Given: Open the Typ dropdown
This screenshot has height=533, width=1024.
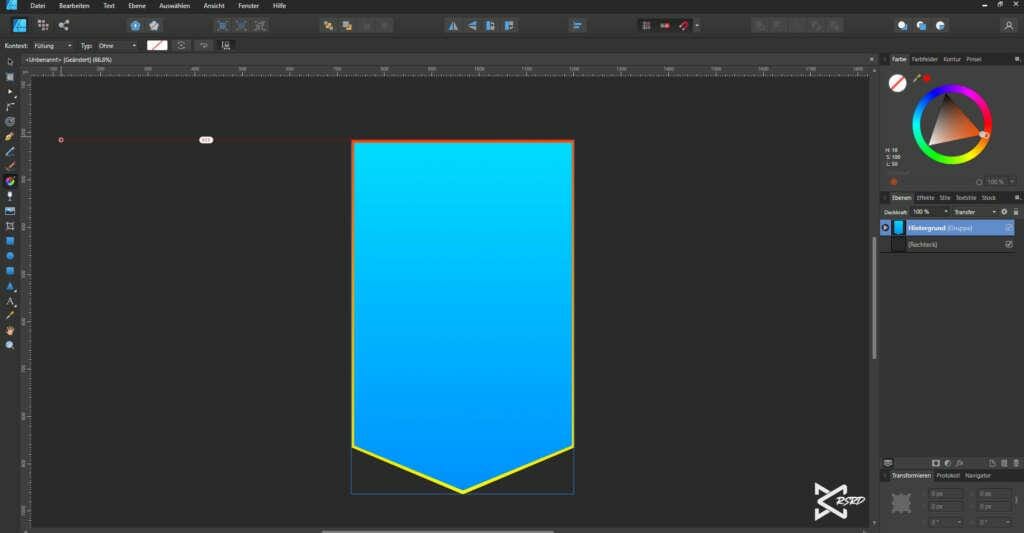Looking at the screenshot, I should (117, 45).
